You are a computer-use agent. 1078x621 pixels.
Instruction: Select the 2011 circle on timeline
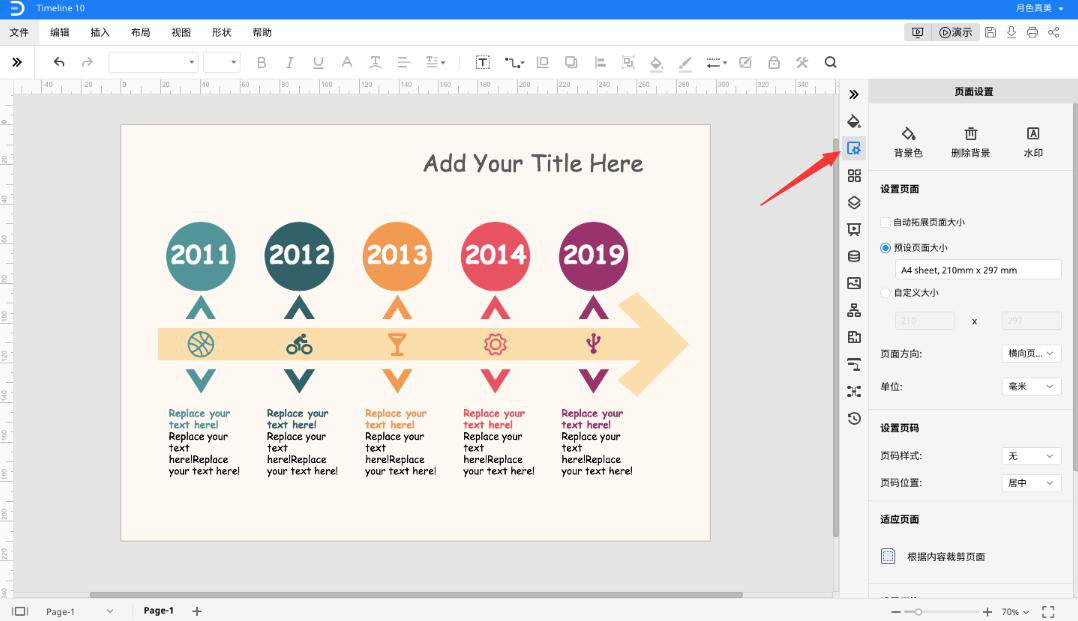point(201,256)
